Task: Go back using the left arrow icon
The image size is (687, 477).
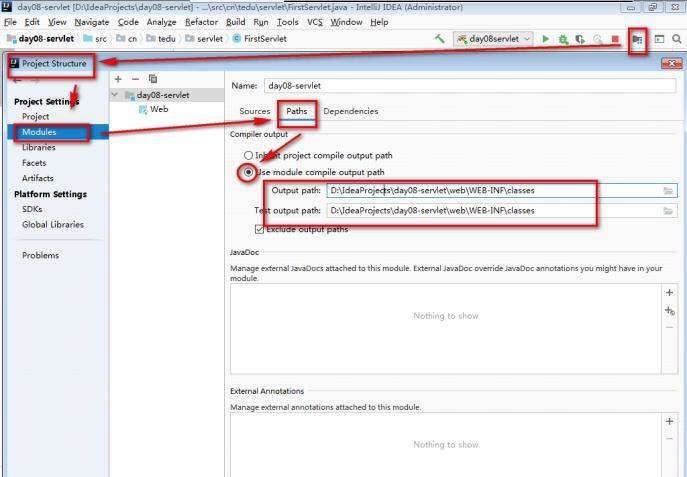Action: click(17, 81)
